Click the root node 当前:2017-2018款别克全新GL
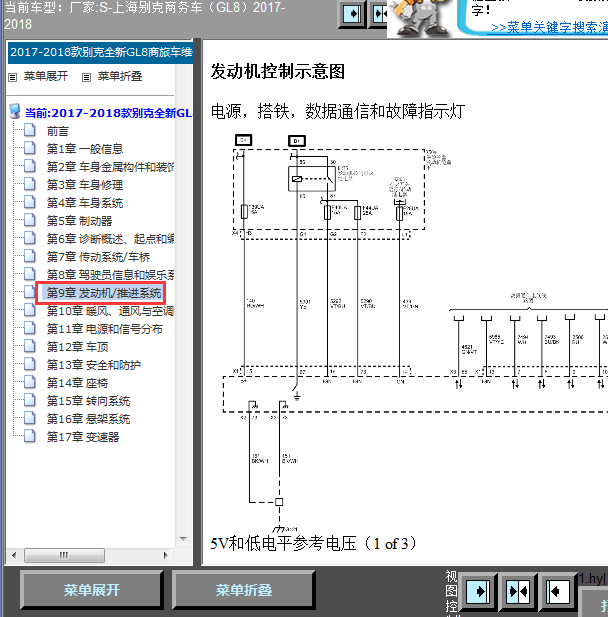The height and width of the screenshot is (617, 608). click(x=108, y=113)
